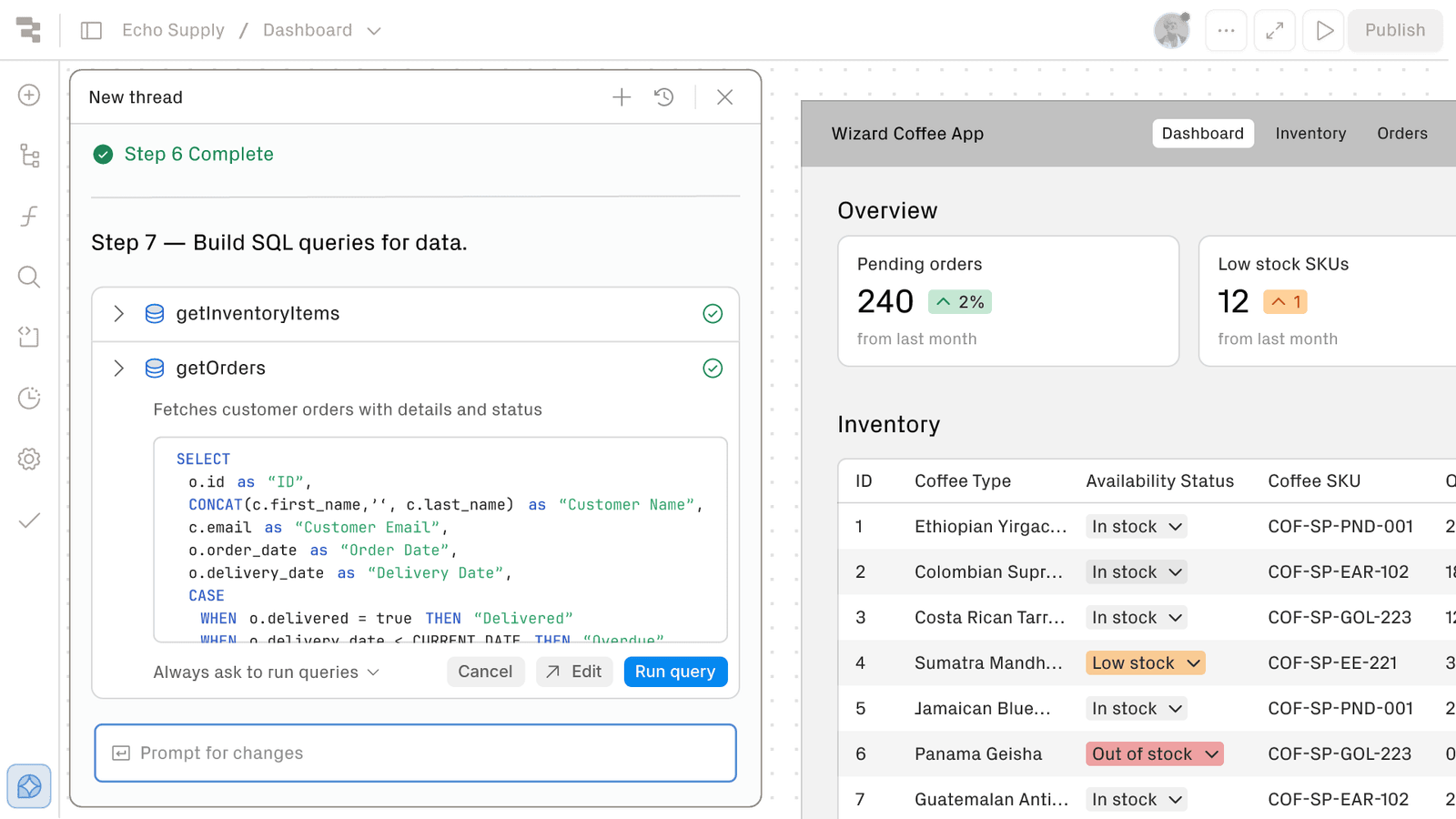Click Run query for getOrders
Screen dimensions: 1456x819
coord(675,672)
